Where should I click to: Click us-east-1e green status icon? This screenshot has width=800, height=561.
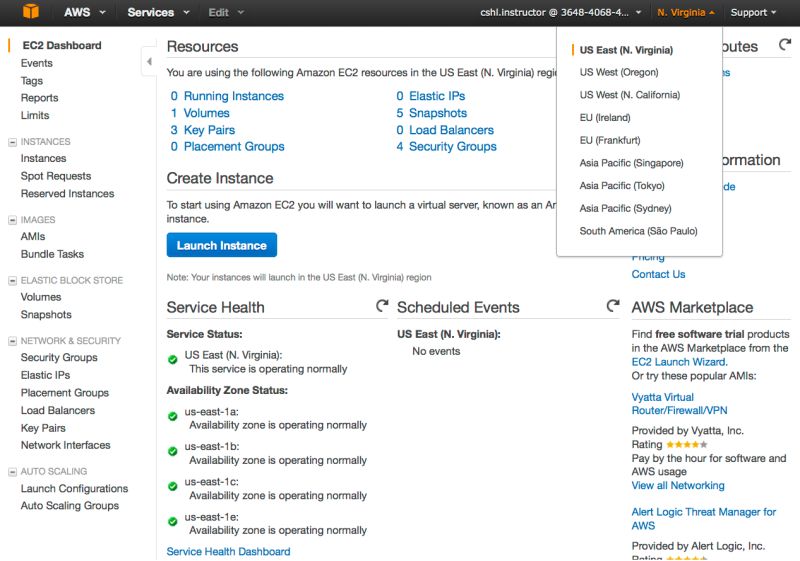pyautogui.click(x=173, y=521)
